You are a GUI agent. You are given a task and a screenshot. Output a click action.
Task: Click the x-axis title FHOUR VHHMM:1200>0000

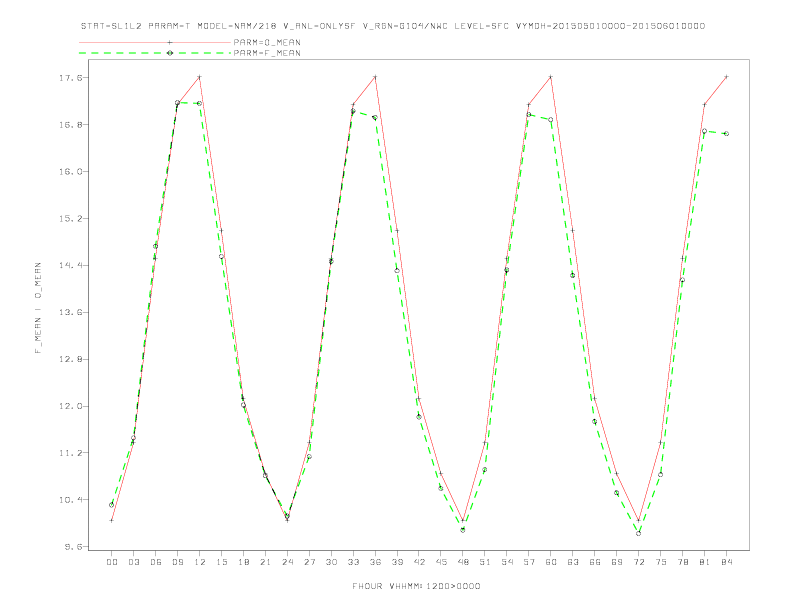(x=416, y=586)
